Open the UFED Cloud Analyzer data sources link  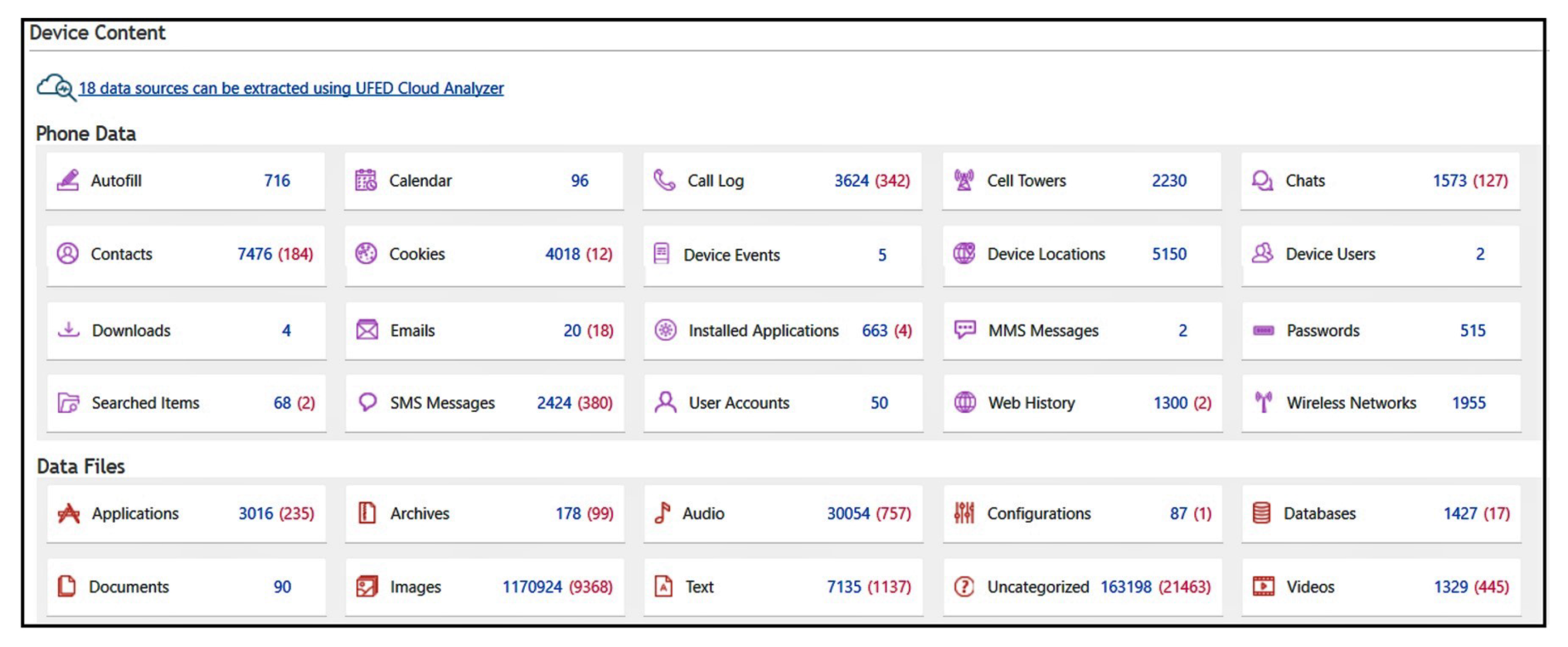[291, 88]
